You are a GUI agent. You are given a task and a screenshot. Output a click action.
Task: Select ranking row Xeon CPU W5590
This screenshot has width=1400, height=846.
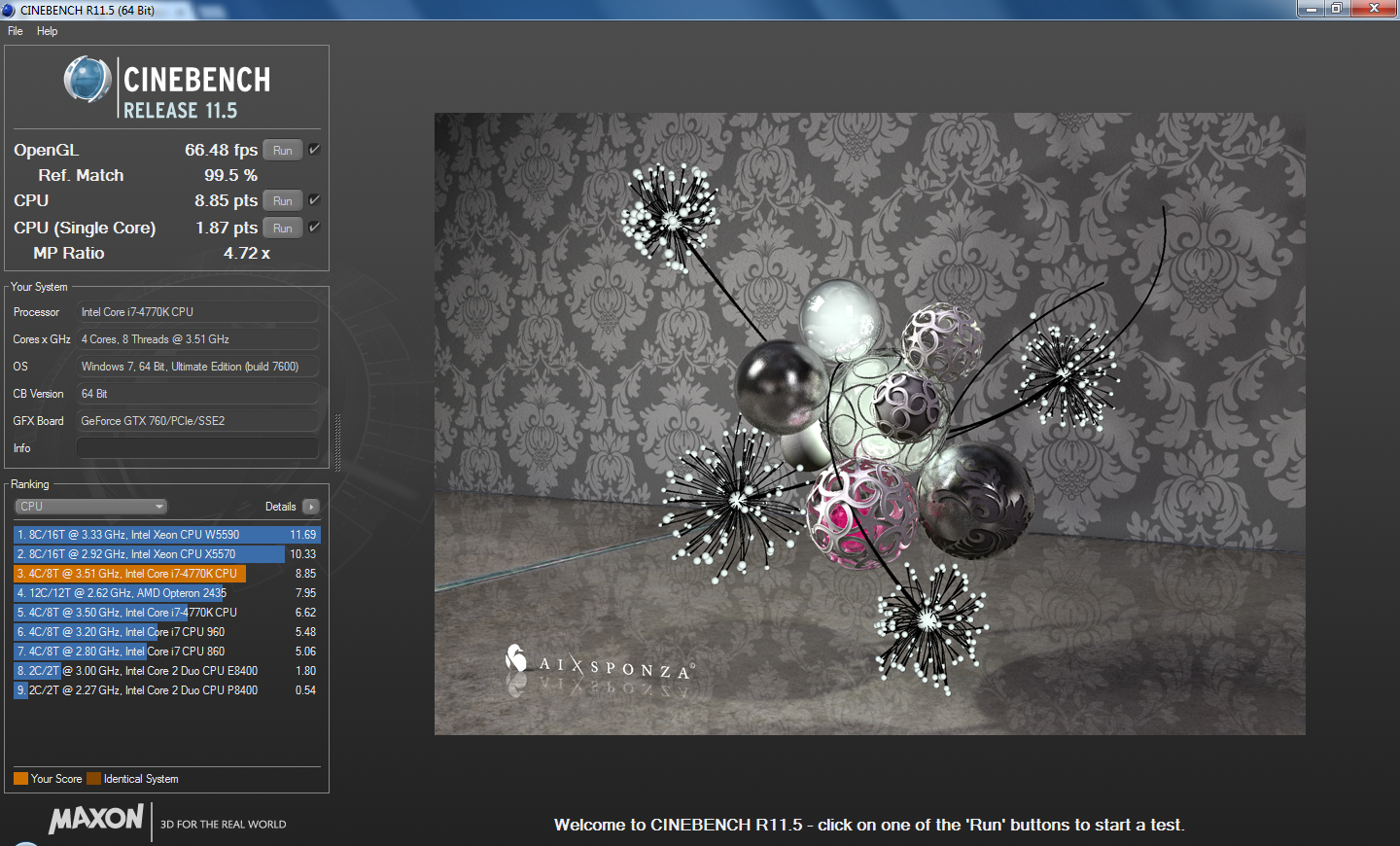pos(166,535)
